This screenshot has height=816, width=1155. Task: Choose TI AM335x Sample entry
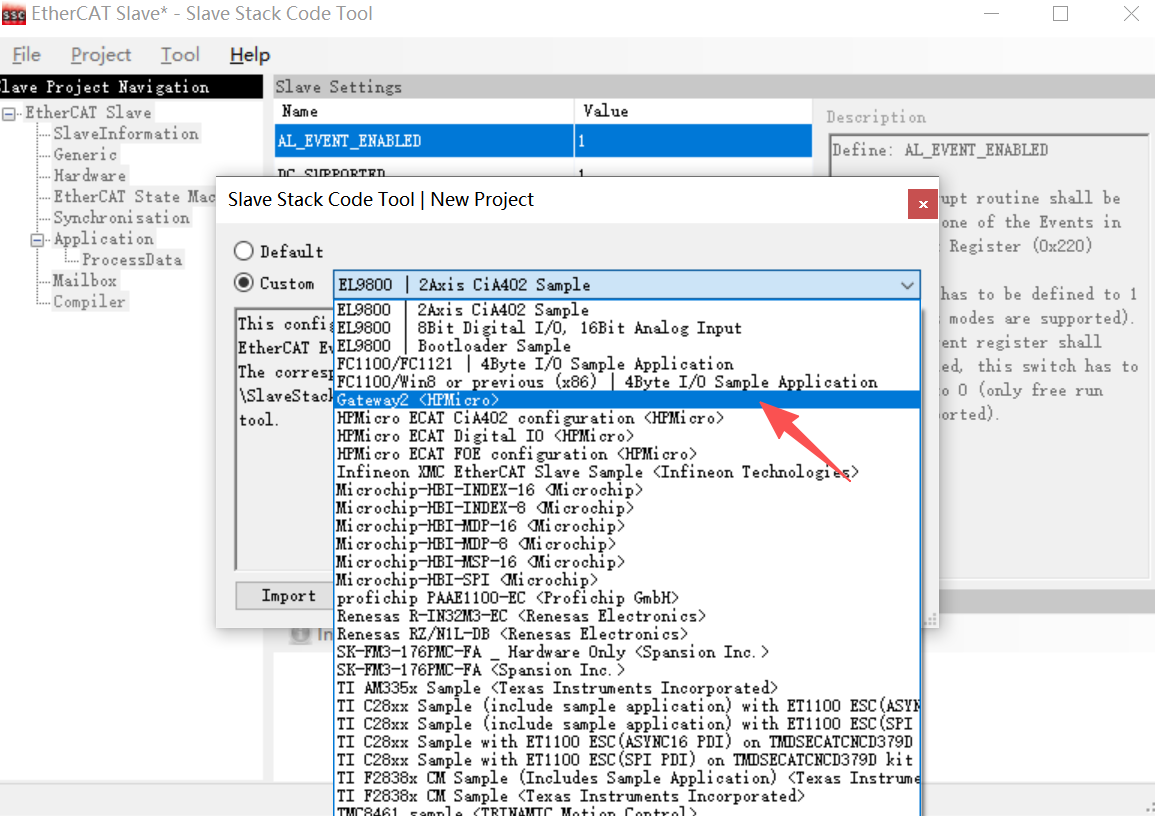(627, 689)
